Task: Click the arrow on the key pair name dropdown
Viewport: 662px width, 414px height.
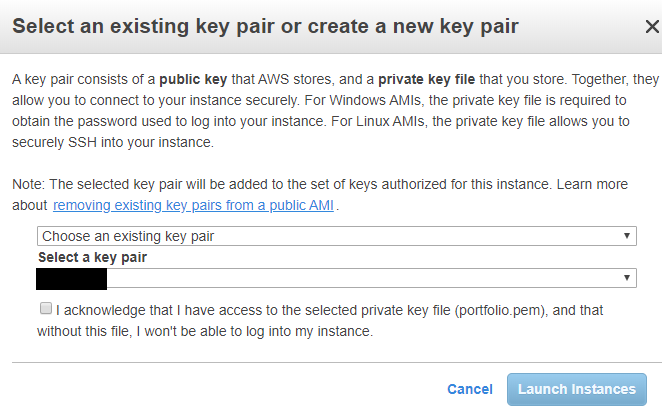Action: [627, 278]
